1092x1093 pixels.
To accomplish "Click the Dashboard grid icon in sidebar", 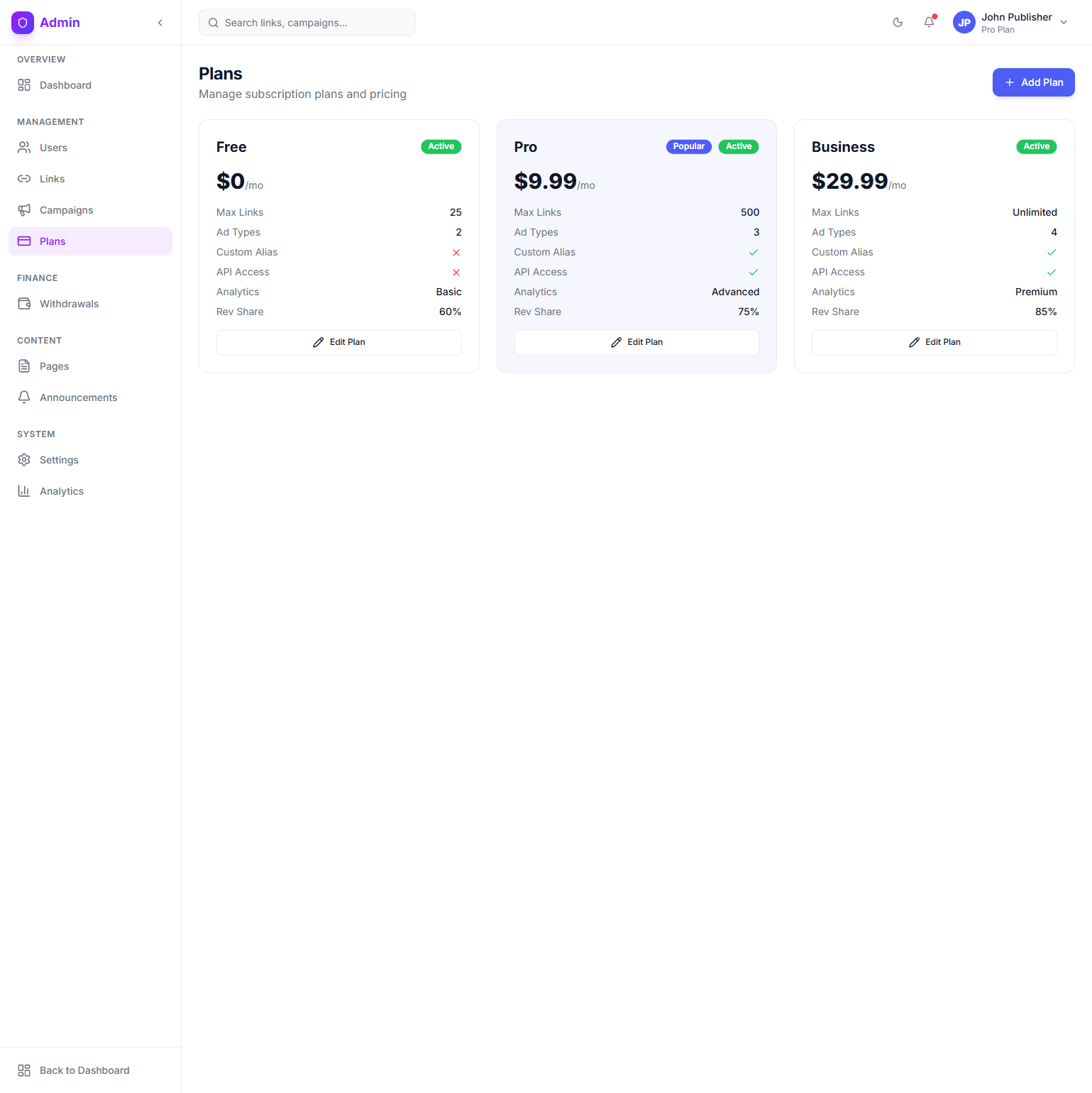I will tap(24, 85).
